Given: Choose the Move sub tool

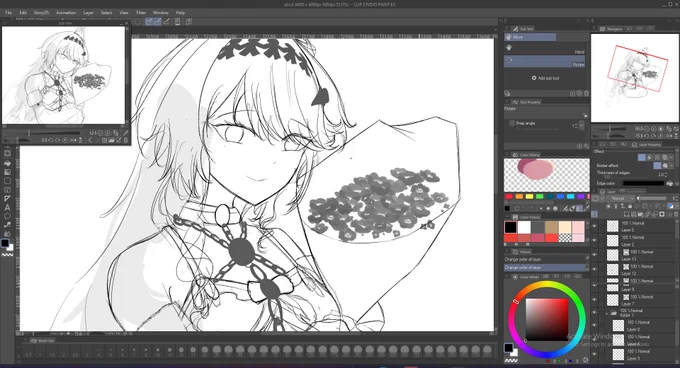Looking at the screenshot, I should pos(530,37).
